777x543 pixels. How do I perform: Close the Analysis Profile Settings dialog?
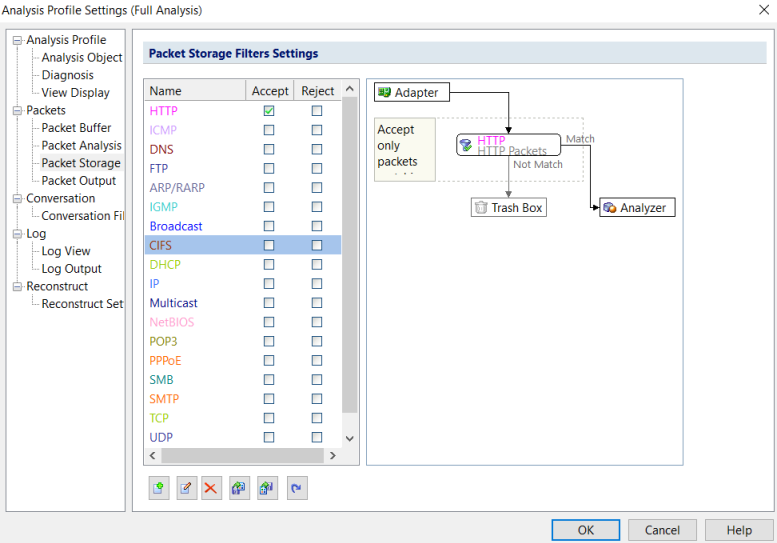764,10
